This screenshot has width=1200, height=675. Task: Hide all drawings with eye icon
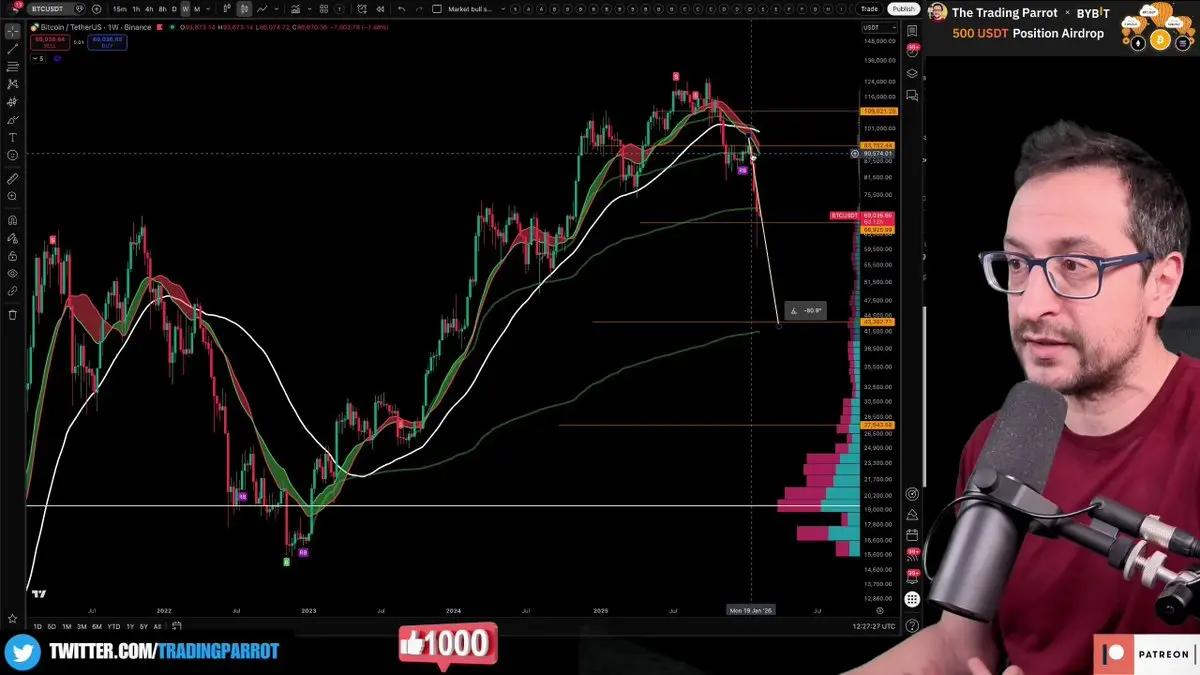click(13, 273)
